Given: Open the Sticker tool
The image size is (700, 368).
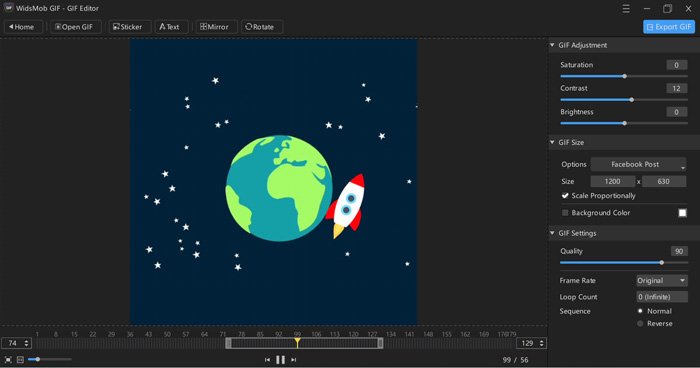Looking at the screenshot, I should click(129, 27).
